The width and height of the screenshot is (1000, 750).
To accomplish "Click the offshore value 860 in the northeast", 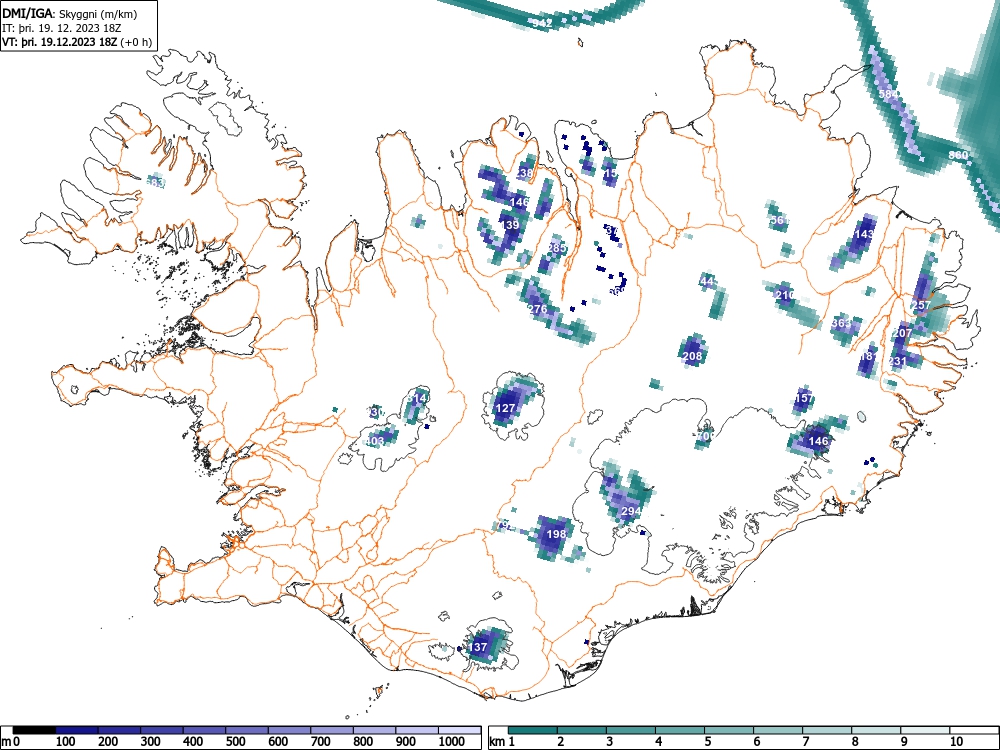I will click(958, 155).
